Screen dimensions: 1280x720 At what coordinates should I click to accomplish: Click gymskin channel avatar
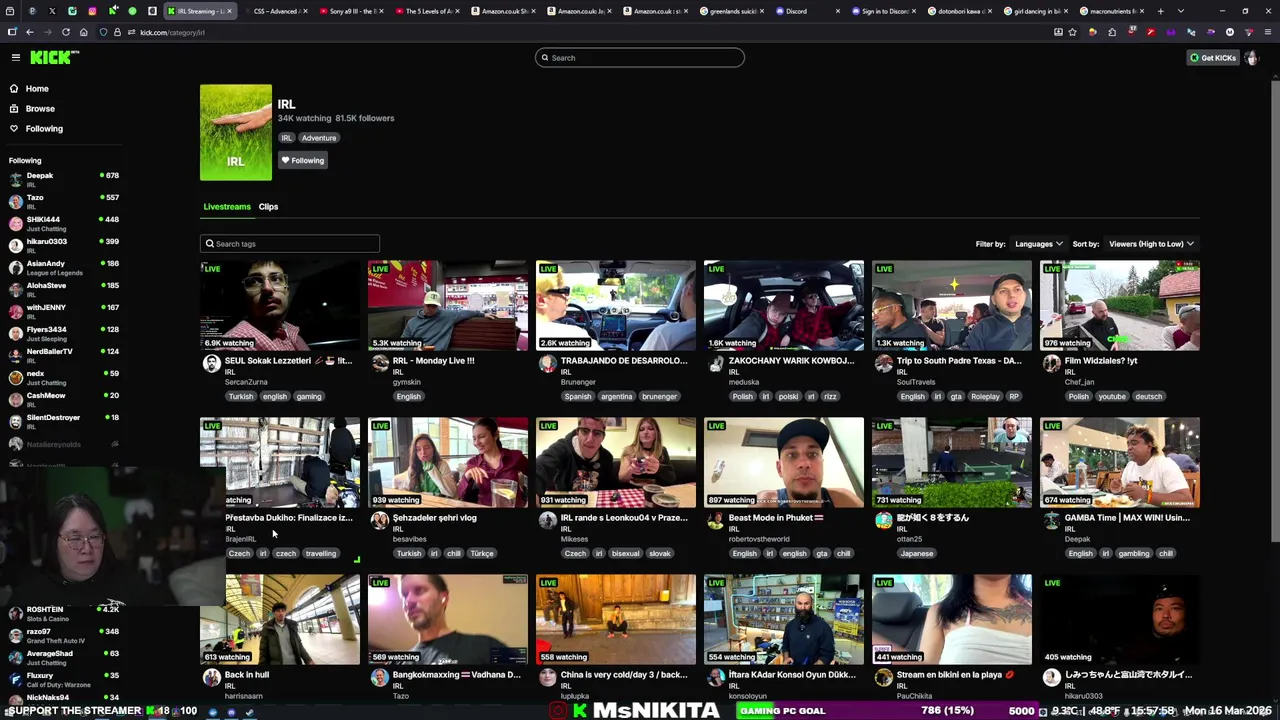tap(379, 364)
